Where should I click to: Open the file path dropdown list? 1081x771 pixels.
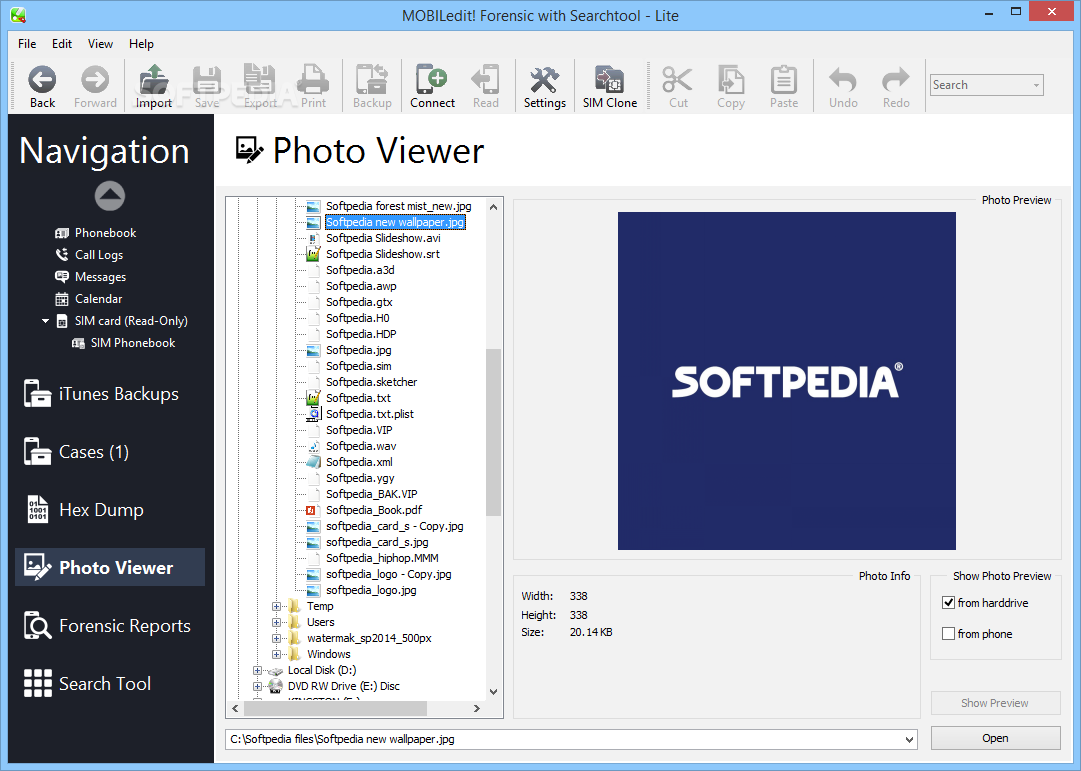tap(910, 740)
